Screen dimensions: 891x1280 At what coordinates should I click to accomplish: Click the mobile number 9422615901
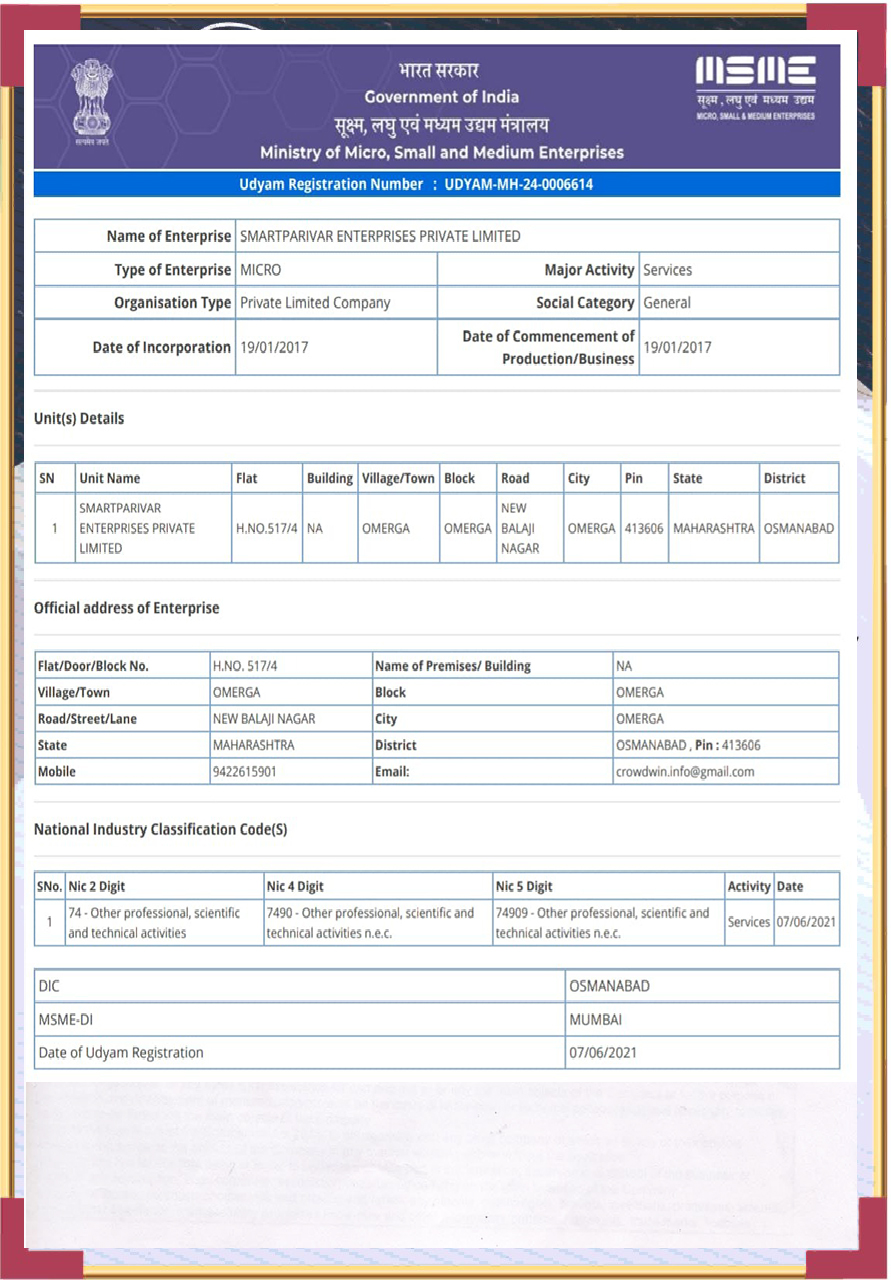244,772
